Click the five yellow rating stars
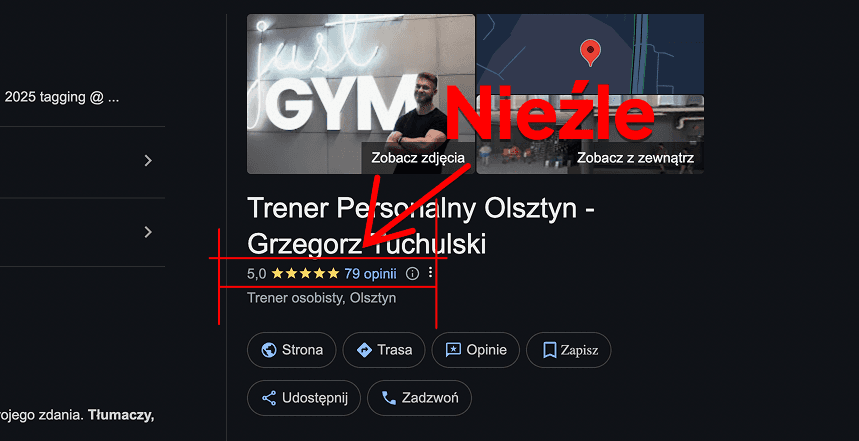This screenshot has width=859, height=441. (305, 273)
